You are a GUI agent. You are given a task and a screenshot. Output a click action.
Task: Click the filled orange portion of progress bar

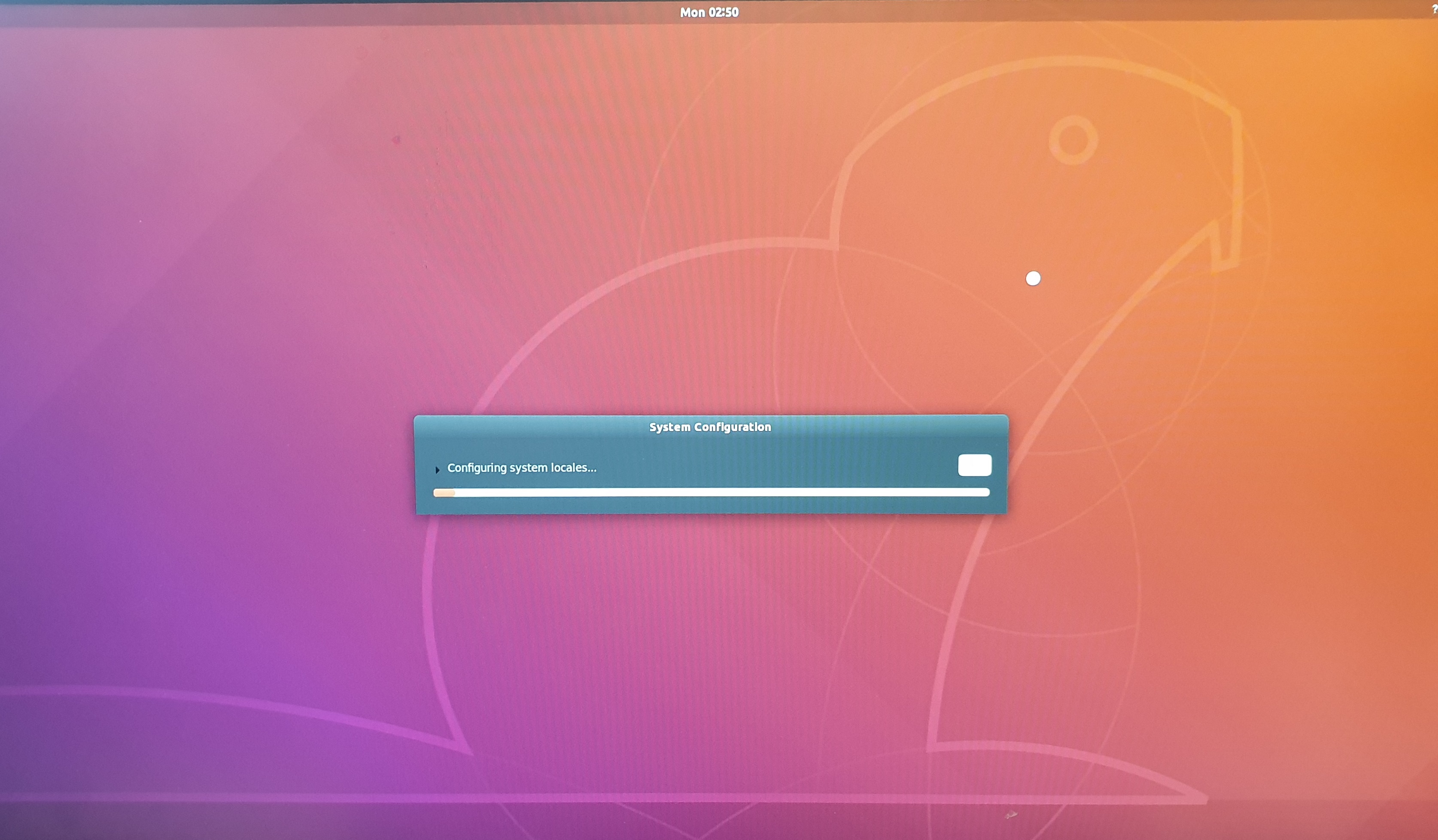click(x=444, y=493)
